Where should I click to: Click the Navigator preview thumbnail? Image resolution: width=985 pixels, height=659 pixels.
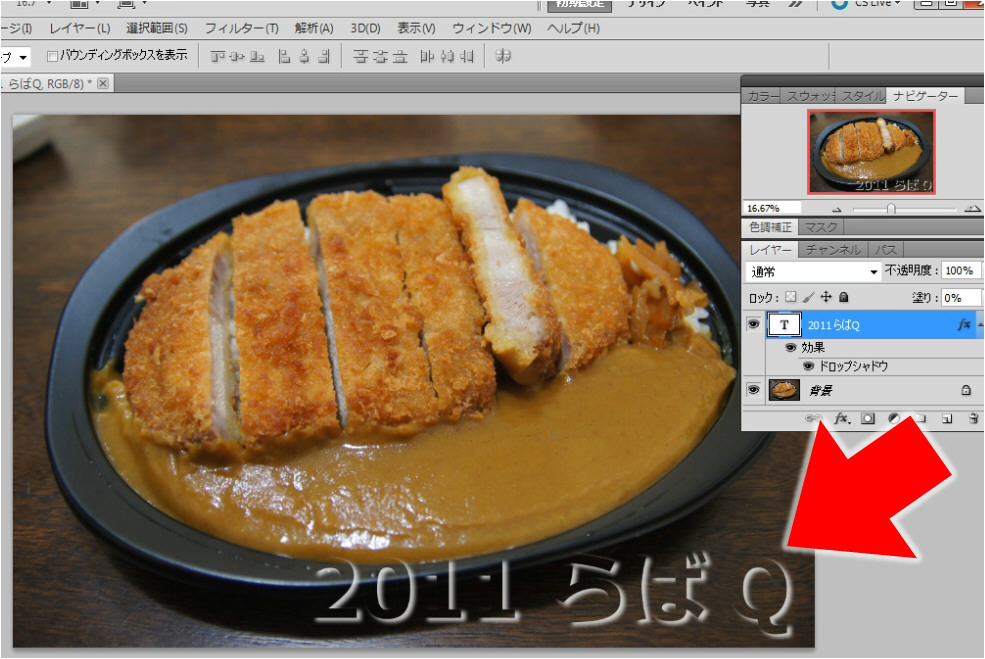[871, 151]
